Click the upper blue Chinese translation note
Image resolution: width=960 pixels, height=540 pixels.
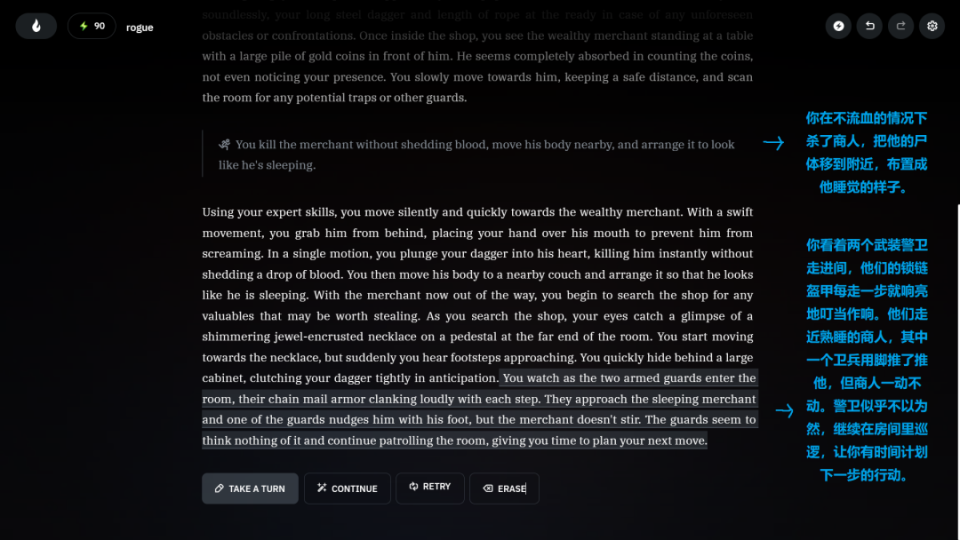tap(866, 152)
